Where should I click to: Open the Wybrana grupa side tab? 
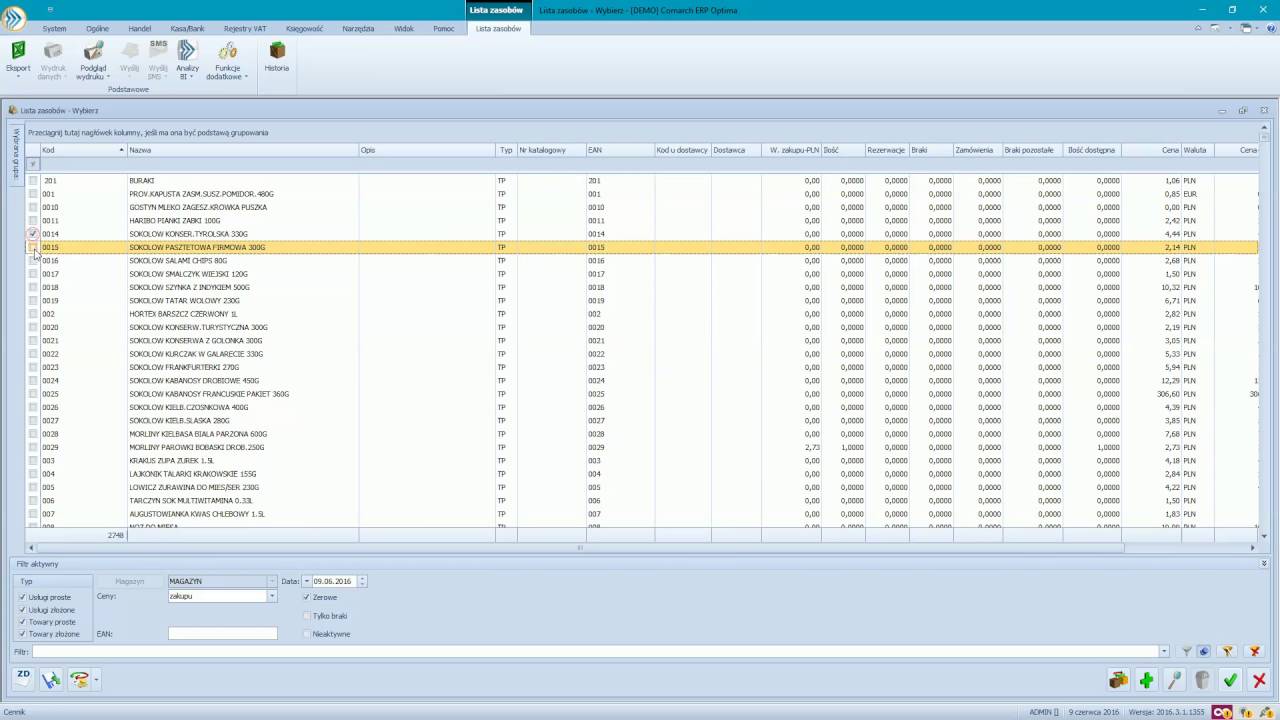point(16,154)
